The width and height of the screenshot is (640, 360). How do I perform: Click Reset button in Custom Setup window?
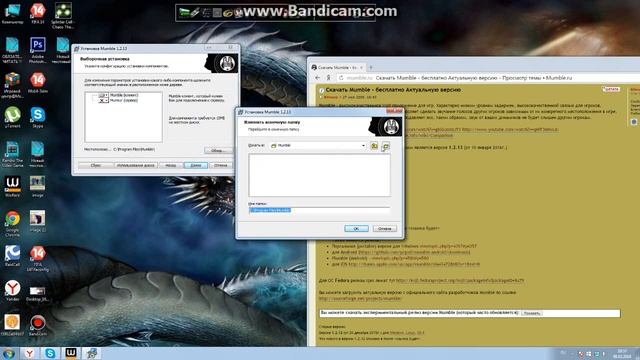tap(96, 165)
